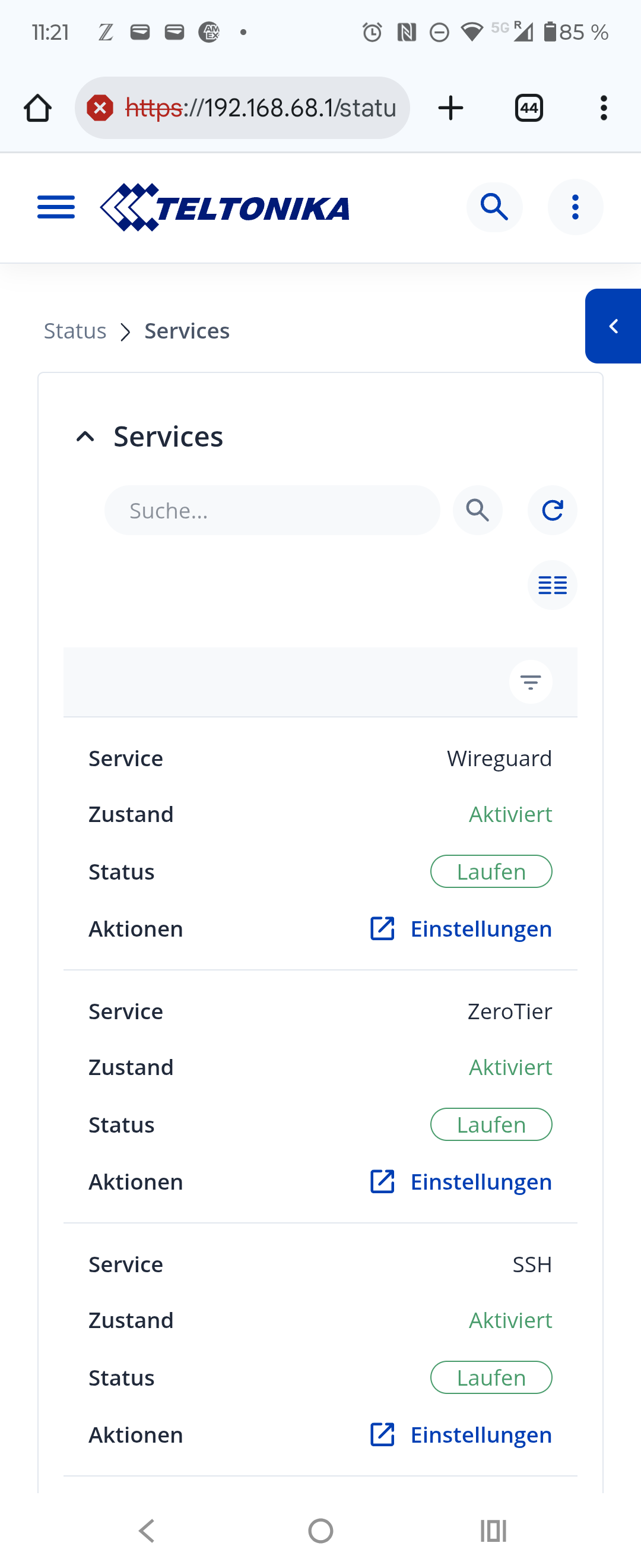This screenshot has width=641, height=1568.
Task: Refresh the Services list
Action: [x=551, y=510]
